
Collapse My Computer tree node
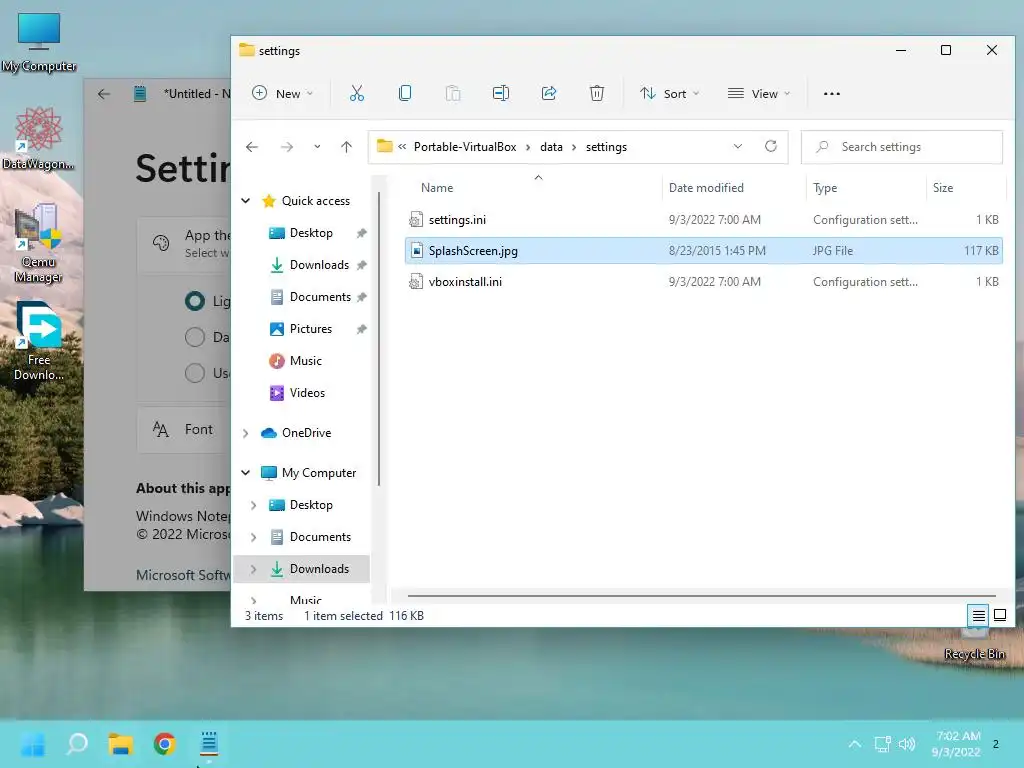[246, 472]
